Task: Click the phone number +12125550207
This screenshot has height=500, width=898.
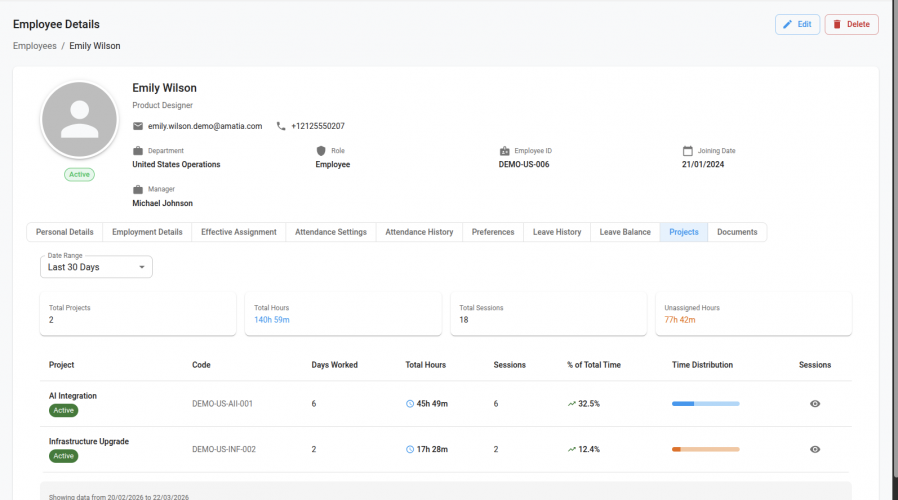Action: coord(318,126)
